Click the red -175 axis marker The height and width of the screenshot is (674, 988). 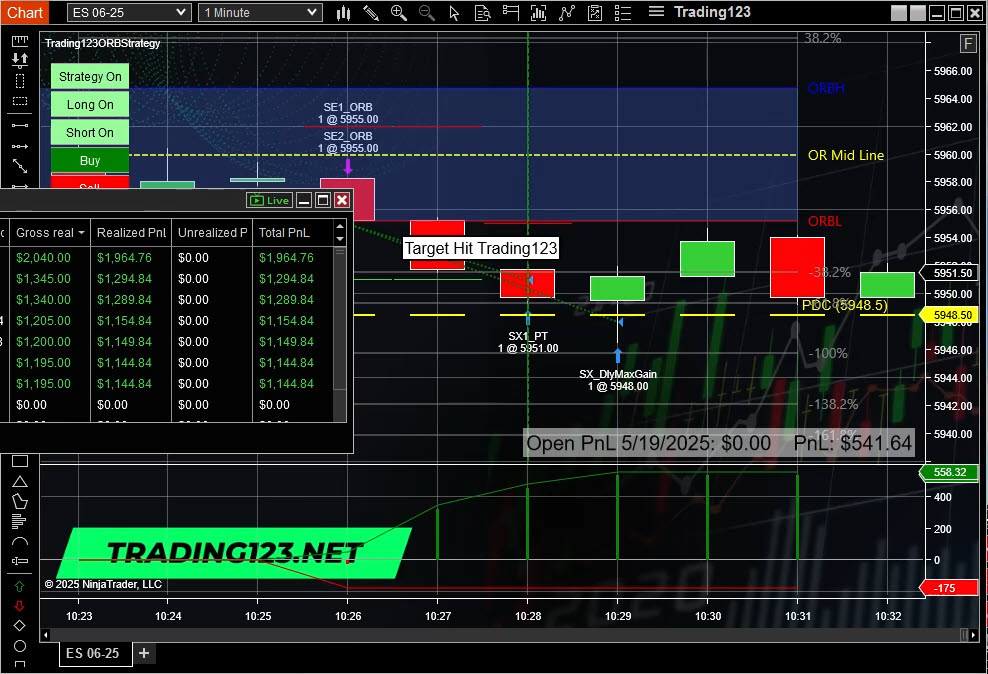[950, 588]
